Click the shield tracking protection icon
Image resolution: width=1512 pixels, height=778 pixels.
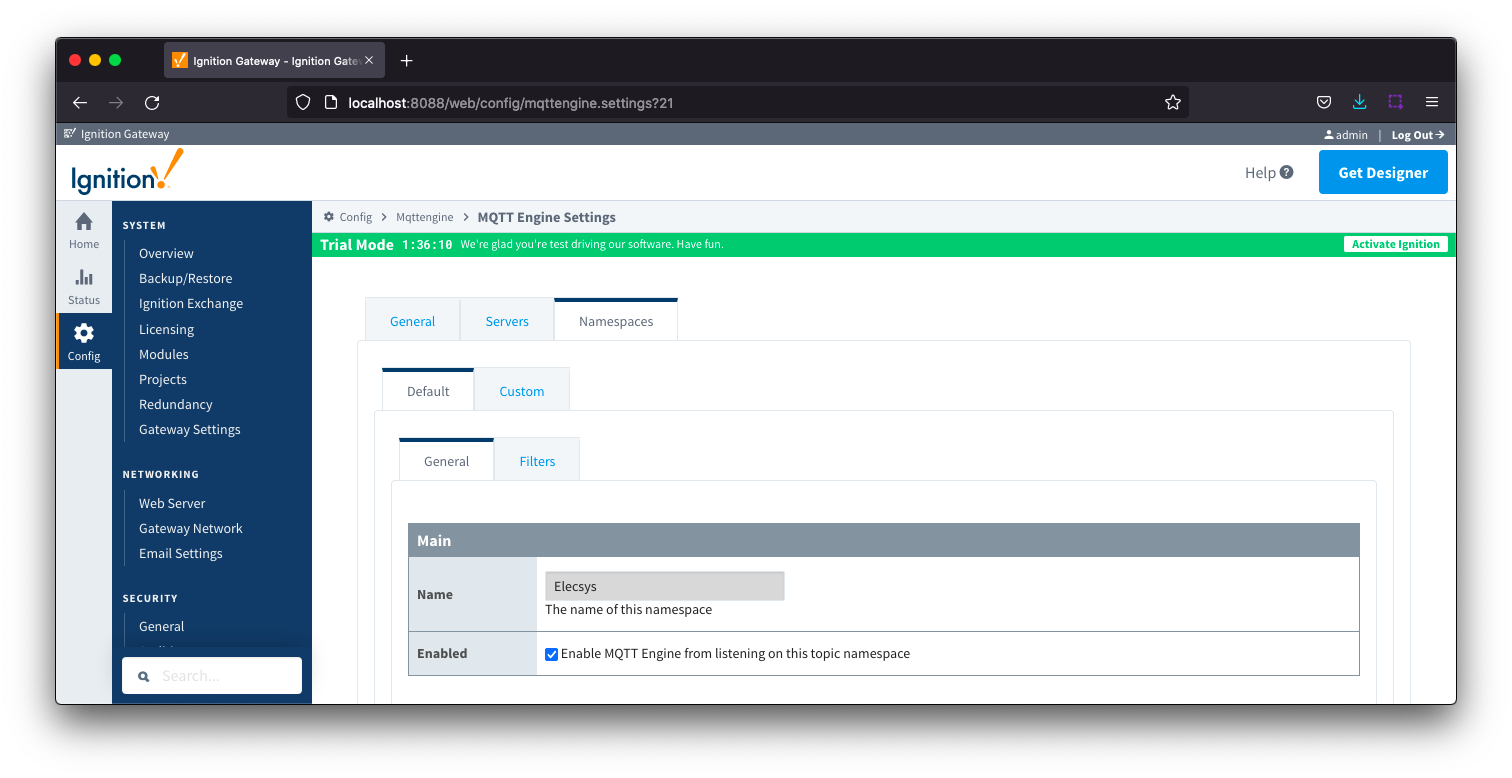pyautogui.click(x=303, y=102)
